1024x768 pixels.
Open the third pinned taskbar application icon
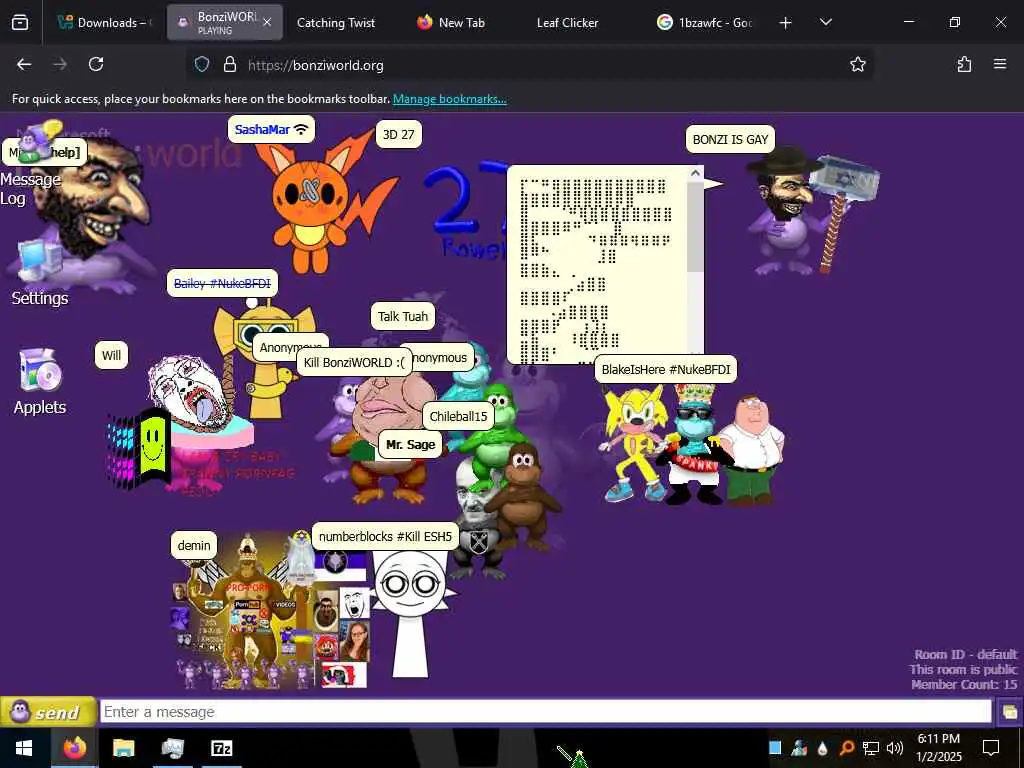[x=172, y=748]
